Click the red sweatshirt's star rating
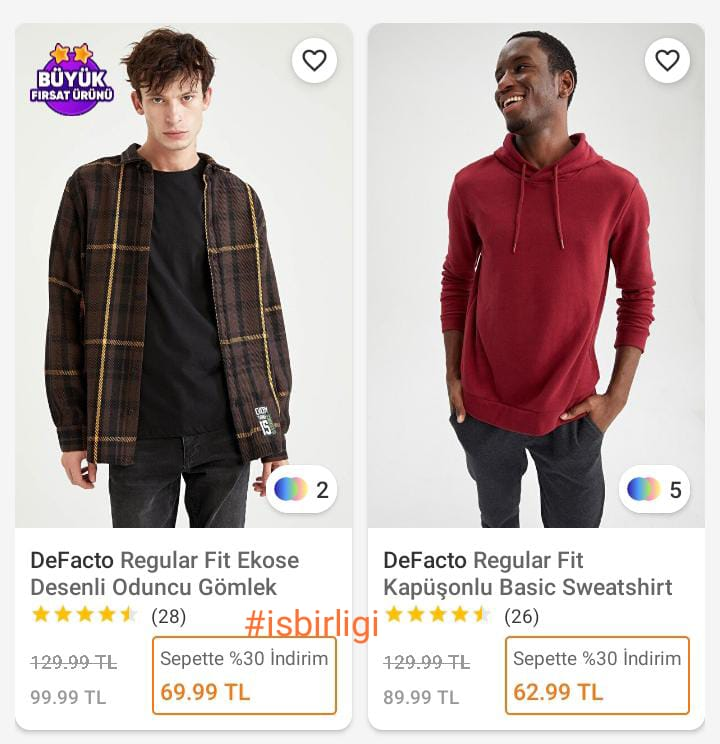This screenshot has height=744, width=720. point(438,615)
